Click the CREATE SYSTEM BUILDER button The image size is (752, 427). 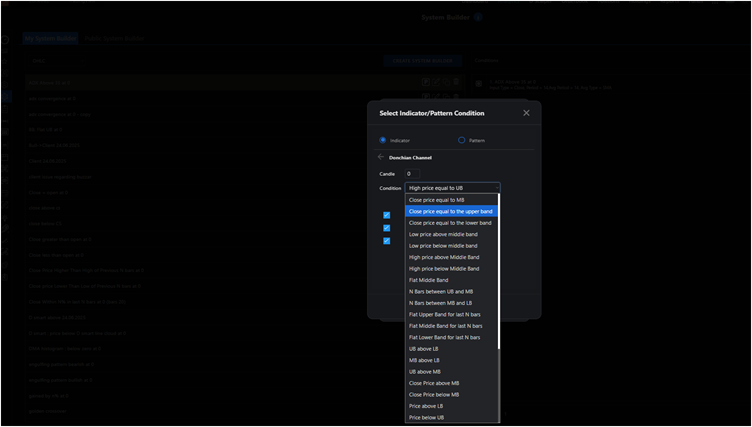[x=423, y=61]
